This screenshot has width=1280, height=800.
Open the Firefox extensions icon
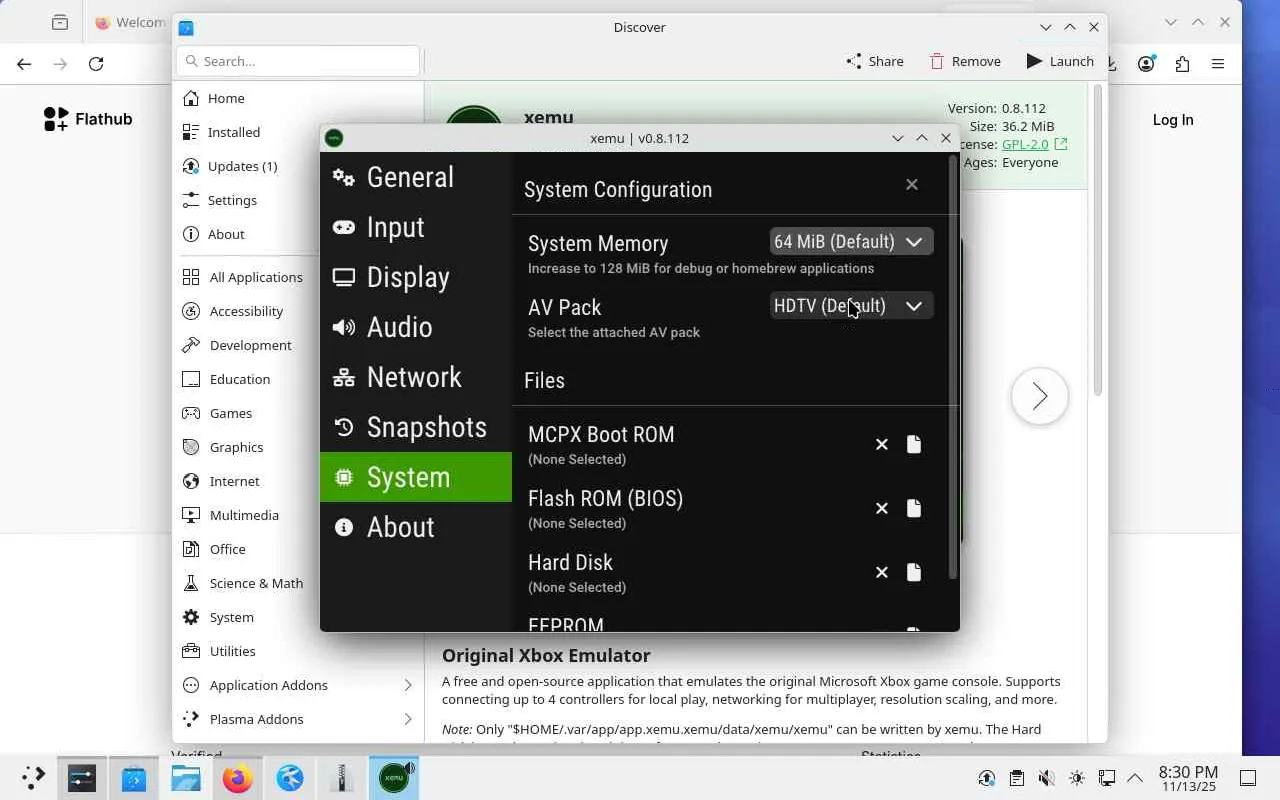pyautogui.click(x=1182, y=64)
